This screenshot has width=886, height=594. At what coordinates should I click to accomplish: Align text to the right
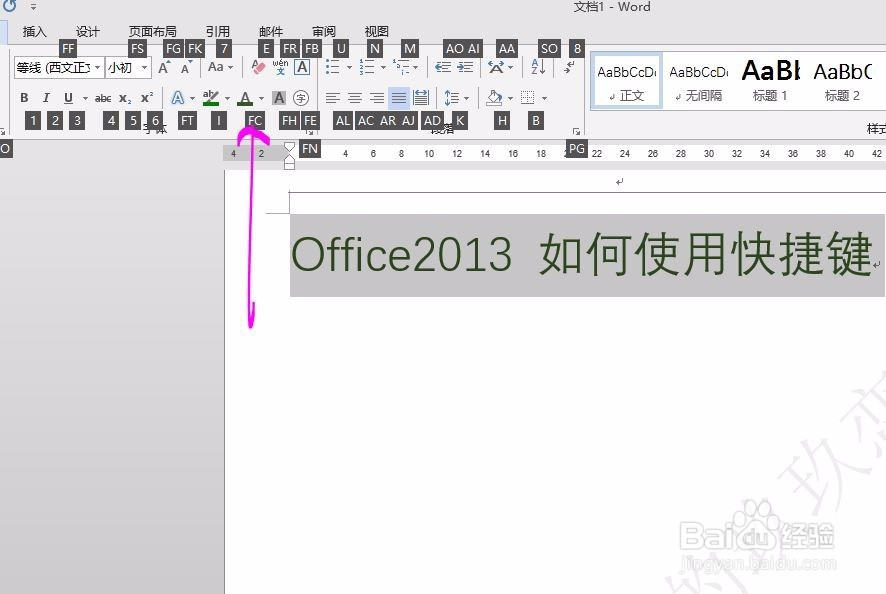377,98
